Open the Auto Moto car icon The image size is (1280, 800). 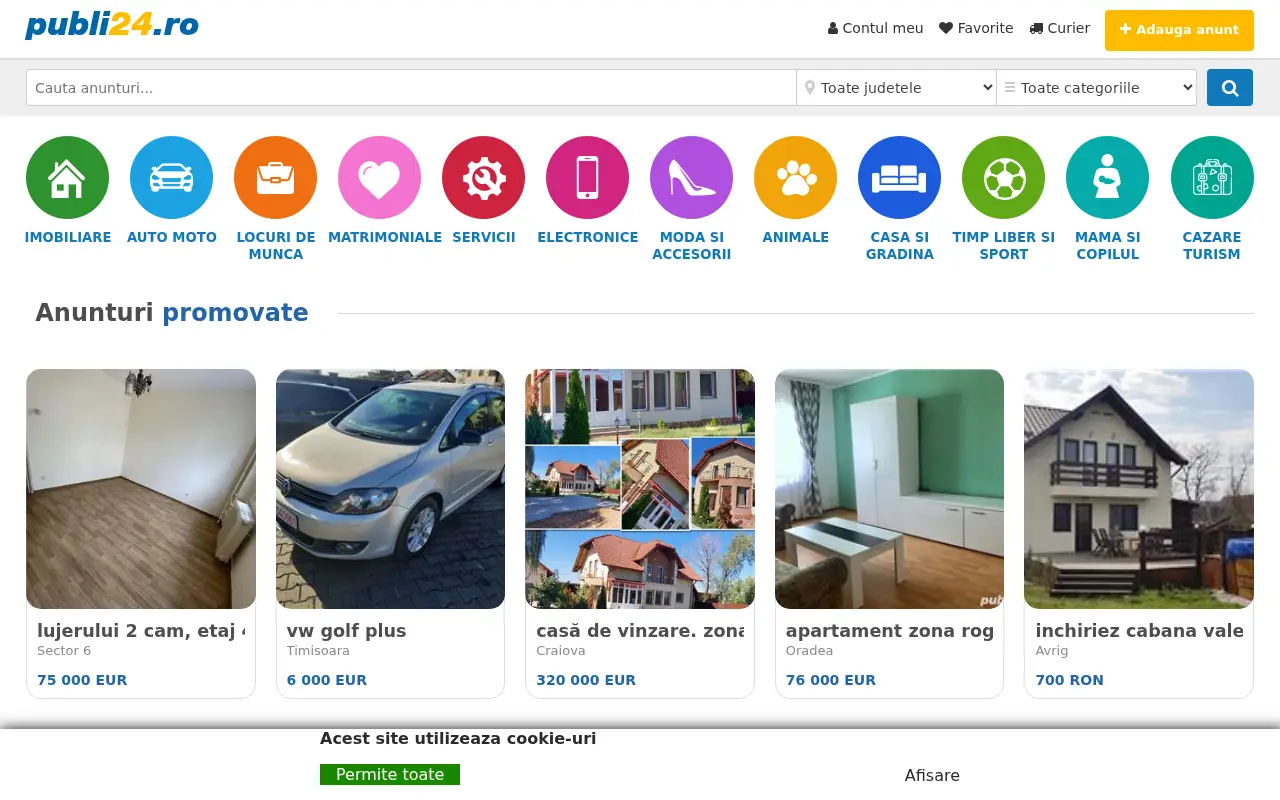pos(171,178)
